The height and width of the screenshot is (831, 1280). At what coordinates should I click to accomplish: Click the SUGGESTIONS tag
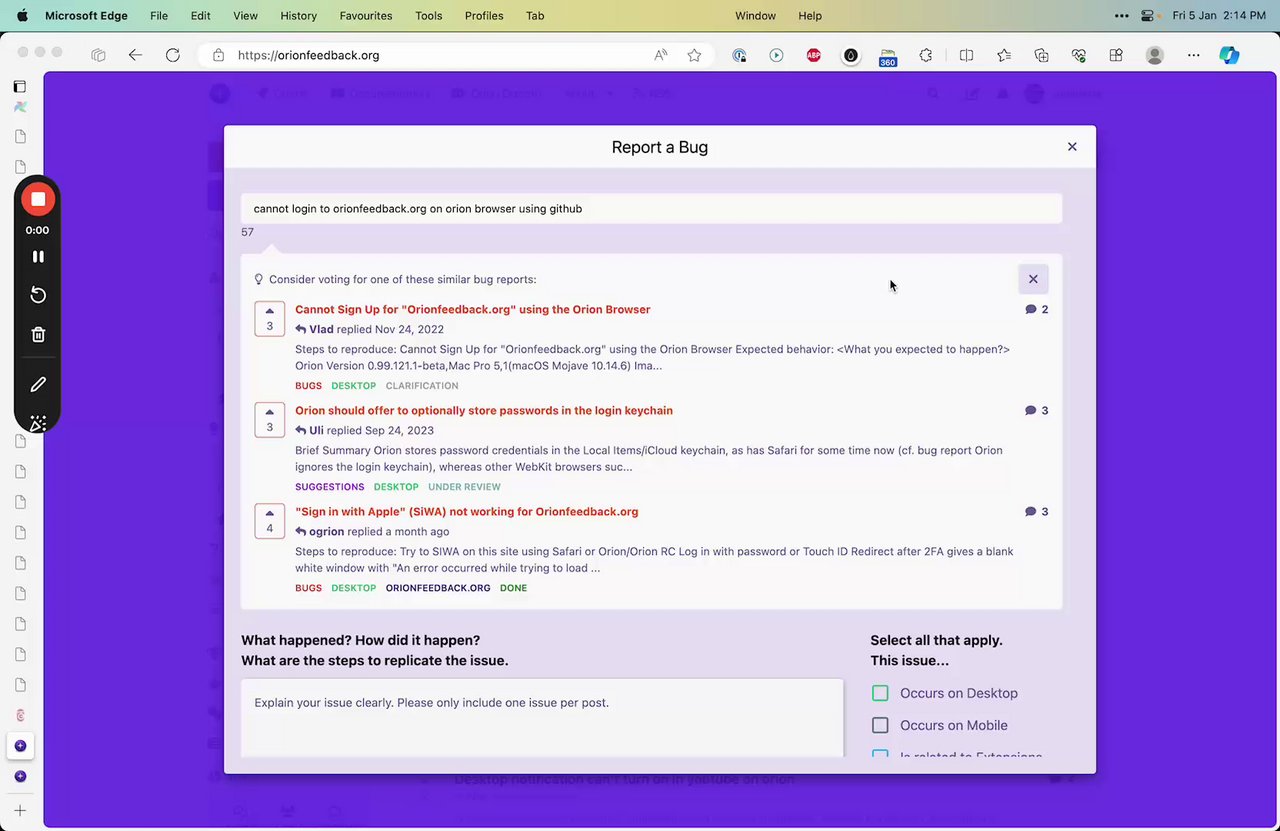[329, 487]
